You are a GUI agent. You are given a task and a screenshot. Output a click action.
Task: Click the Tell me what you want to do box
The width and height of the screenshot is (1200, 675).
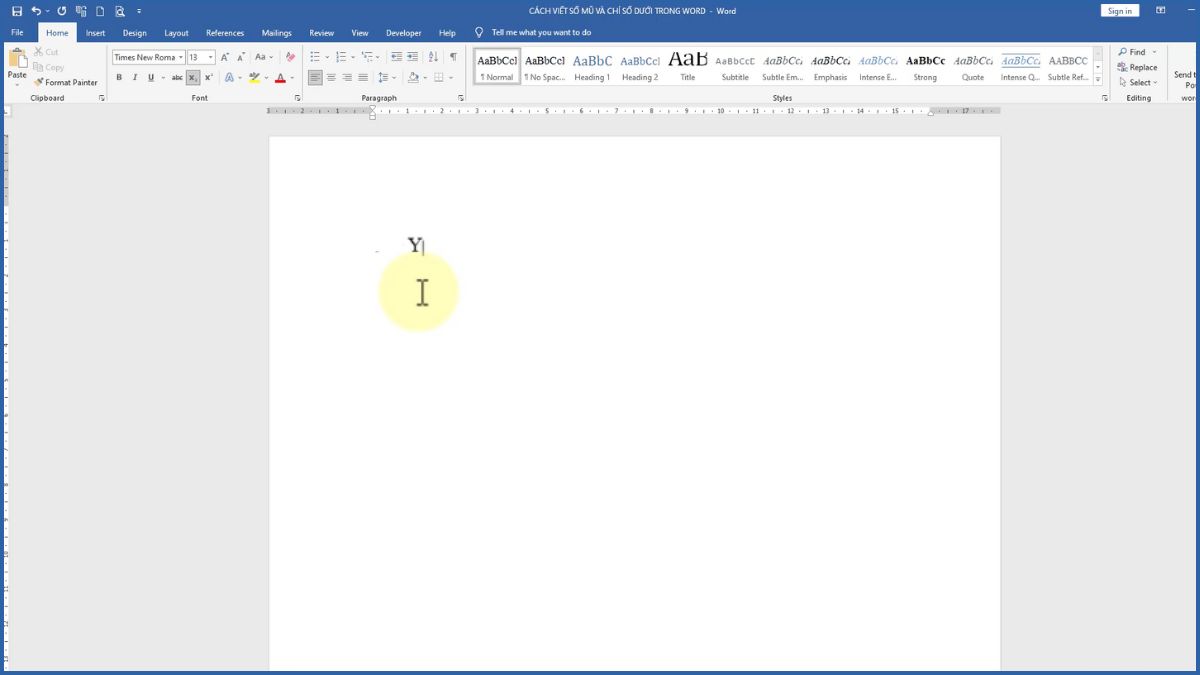click(x=541, y=33)
